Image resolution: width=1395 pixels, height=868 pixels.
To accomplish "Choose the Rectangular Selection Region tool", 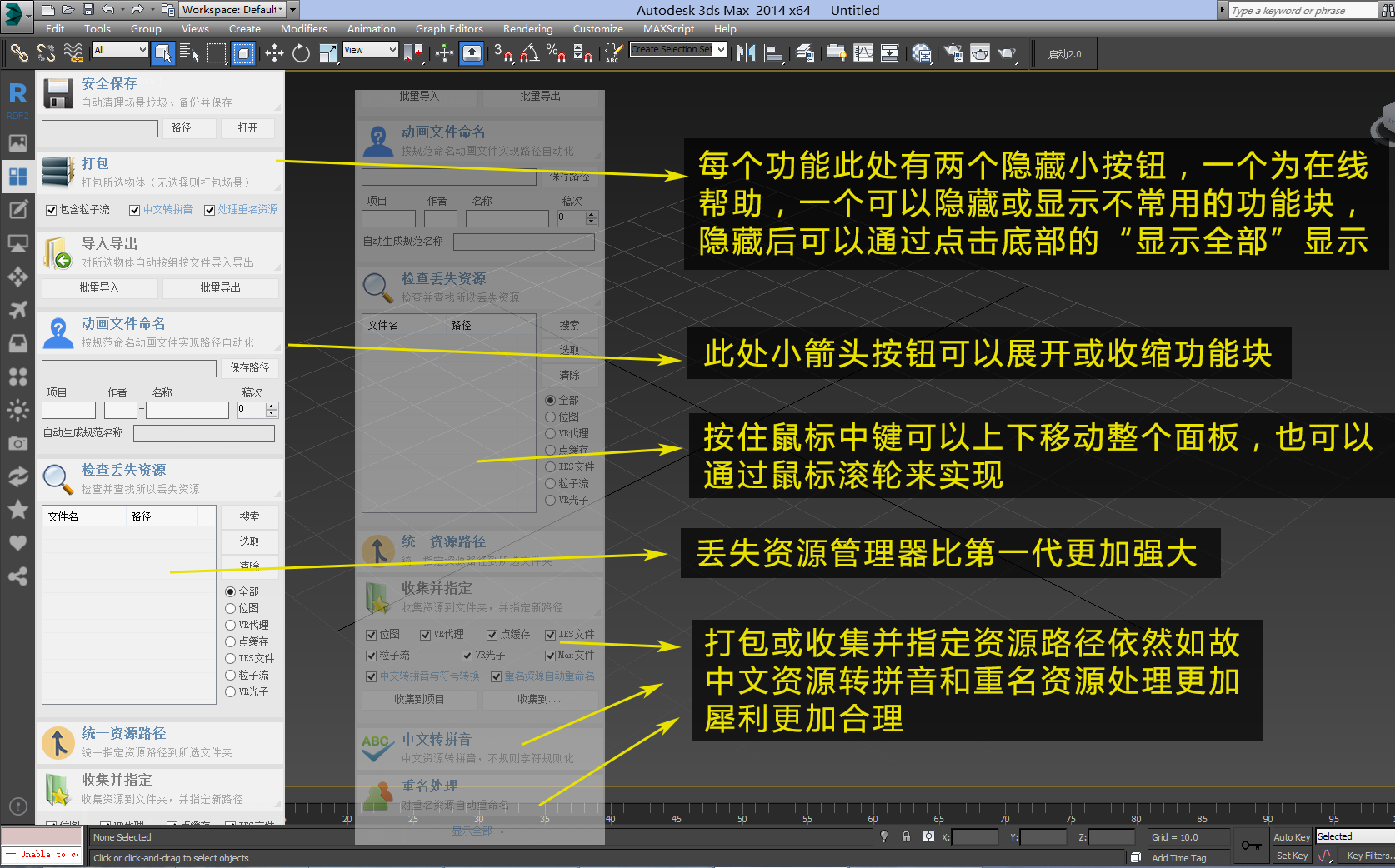I will [217, 53].
